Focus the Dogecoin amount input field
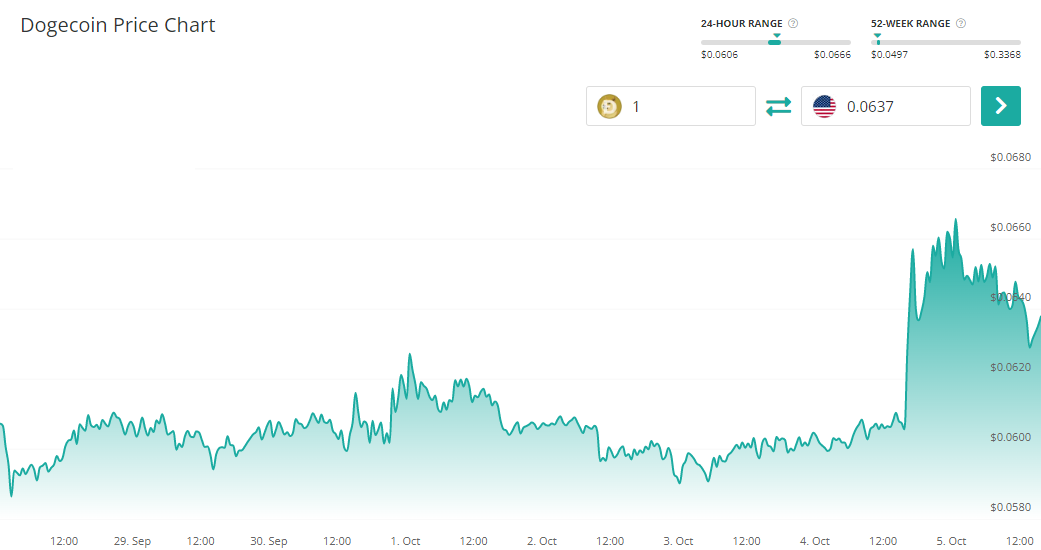The height and width of the screenshot is (550, 1041). point(688,106)
